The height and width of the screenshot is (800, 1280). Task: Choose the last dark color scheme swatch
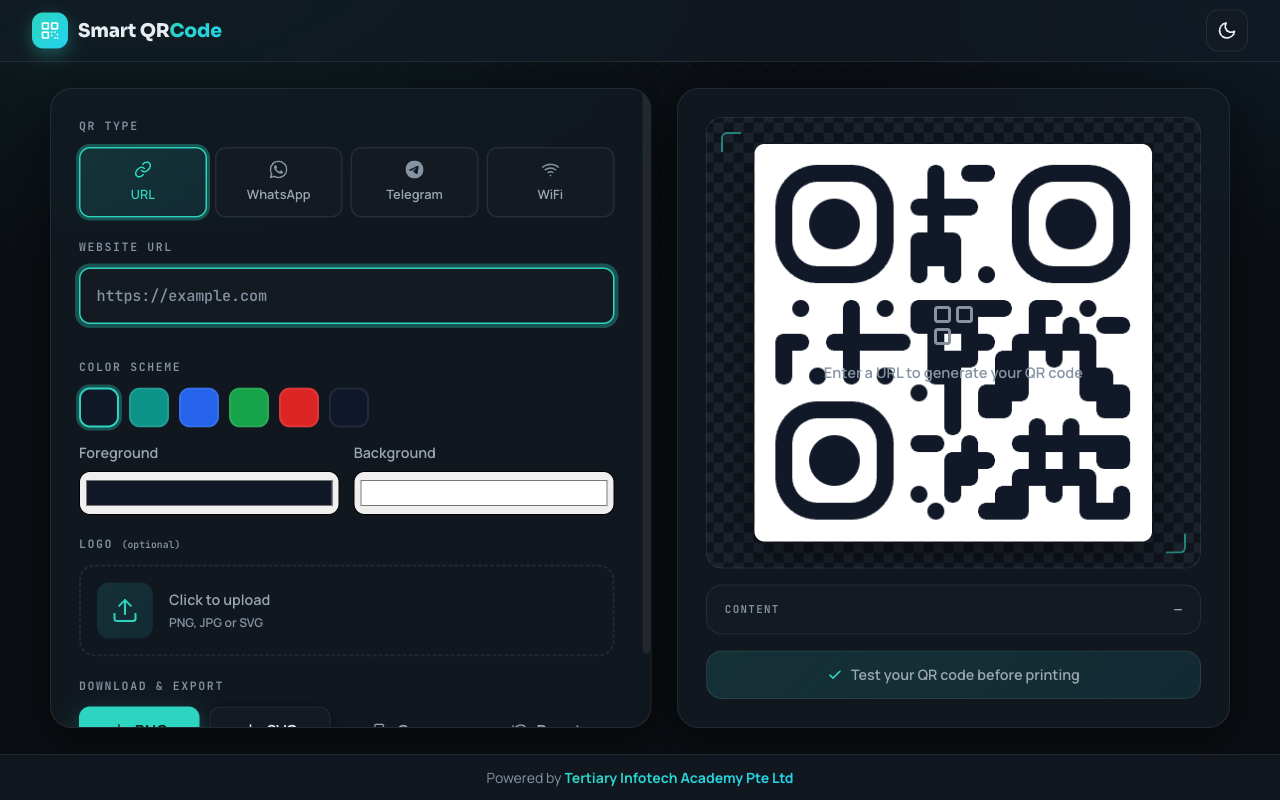click(x=349, y=407)
